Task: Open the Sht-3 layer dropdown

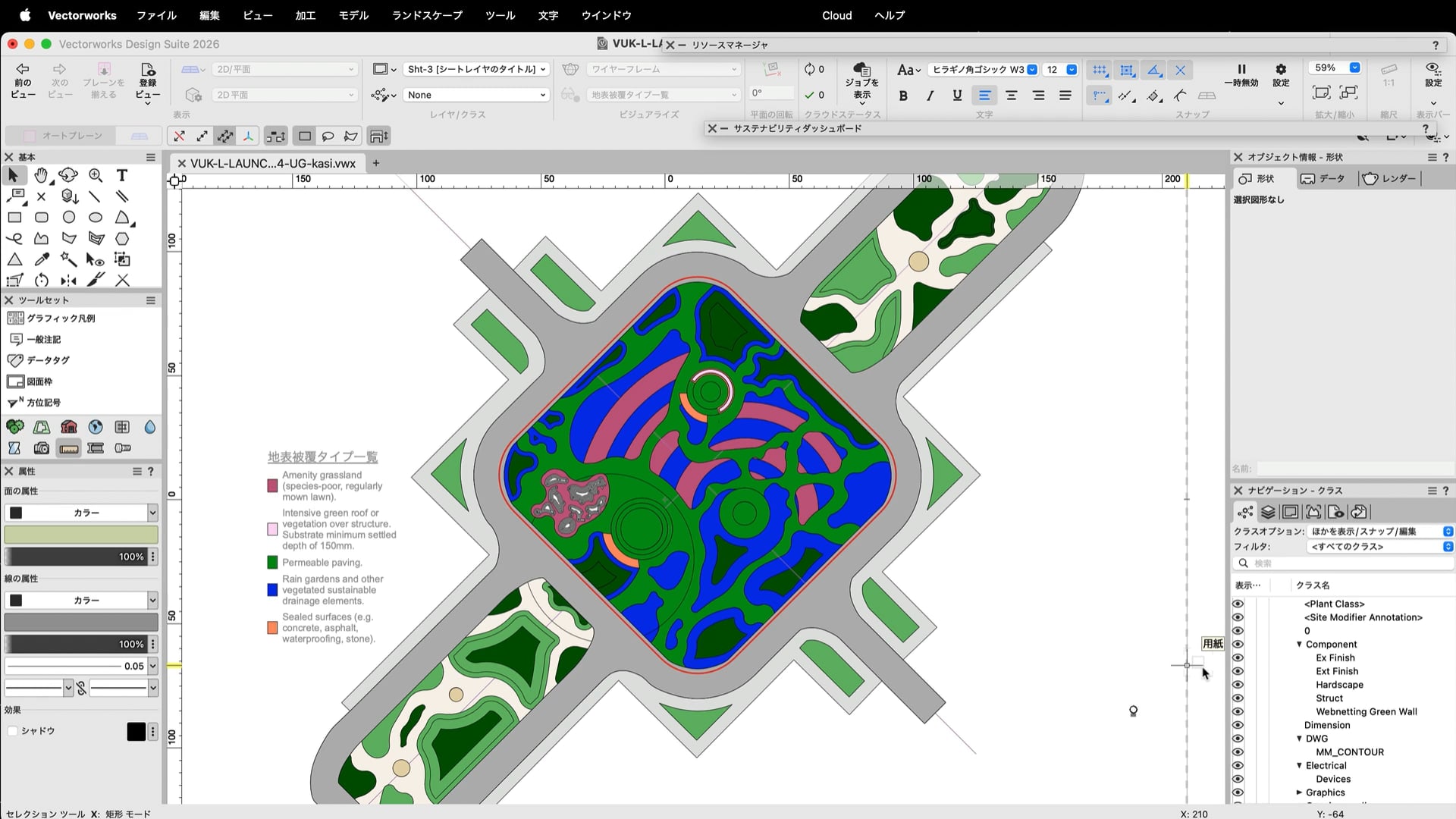Action: (x=476, y=69)
